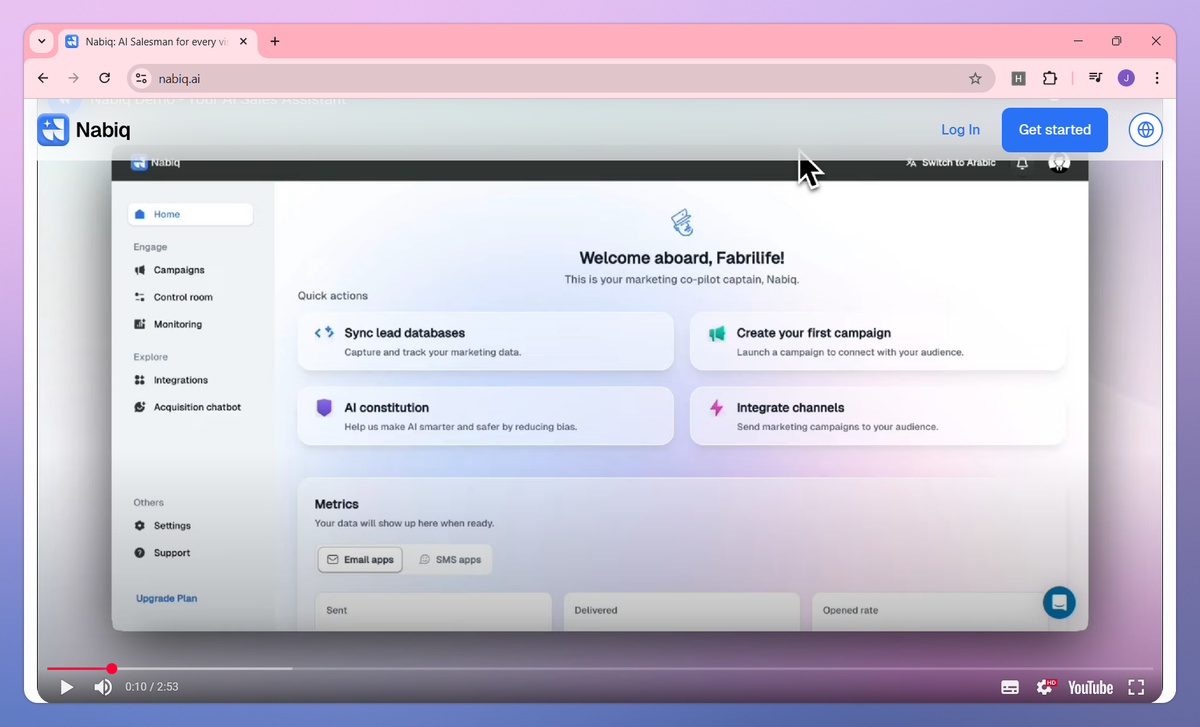Open the globe language selector

point(1146,130)
